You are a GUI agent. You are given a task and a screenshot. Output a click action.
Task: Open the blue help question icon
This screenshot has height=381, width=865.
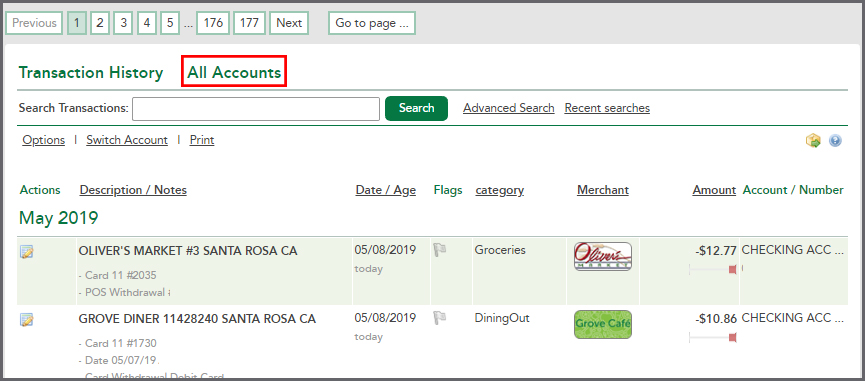(835, 141)
